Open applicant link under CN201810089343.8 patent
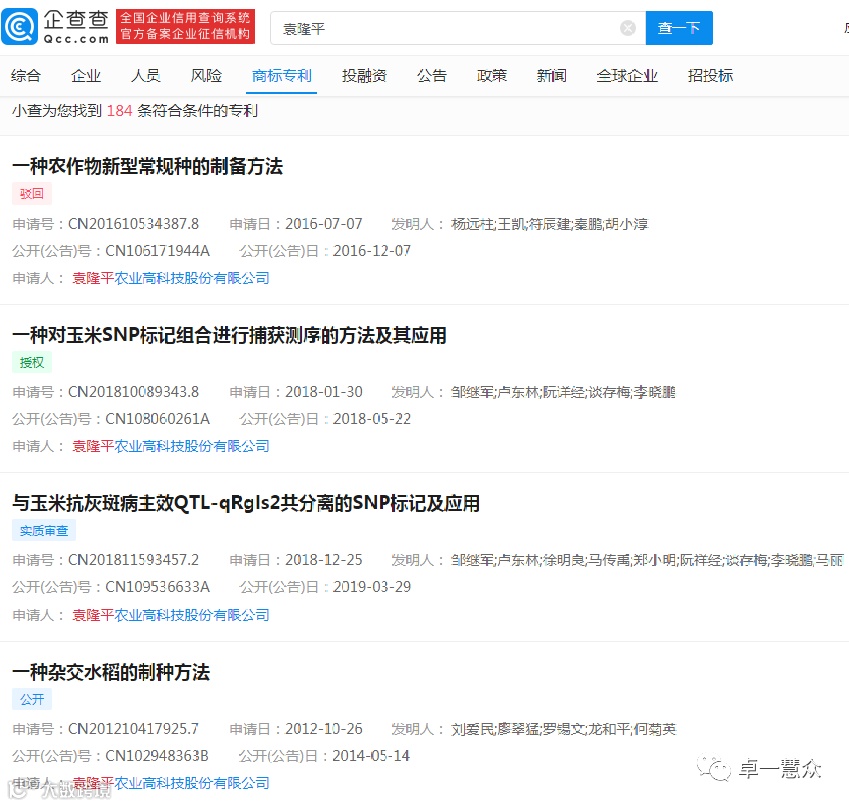Screen dimensions: 849x806 pyautogui.click(x=171, y=446)
